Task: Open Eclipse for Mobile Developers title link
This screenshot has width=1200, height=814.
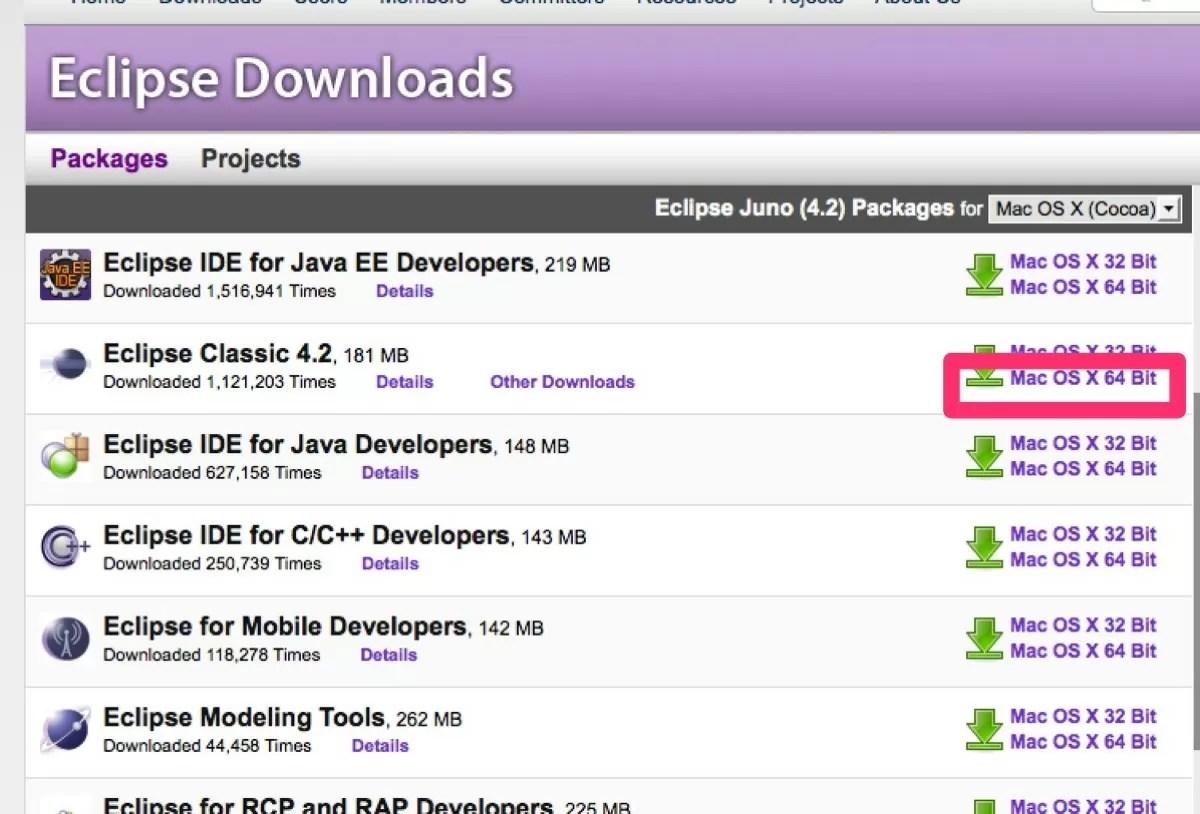Action: coord(285,627)
